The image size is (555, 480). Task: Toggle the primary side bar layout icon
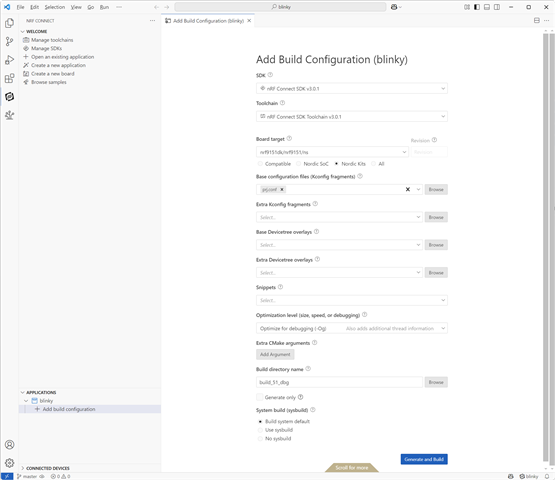point(477,7)
